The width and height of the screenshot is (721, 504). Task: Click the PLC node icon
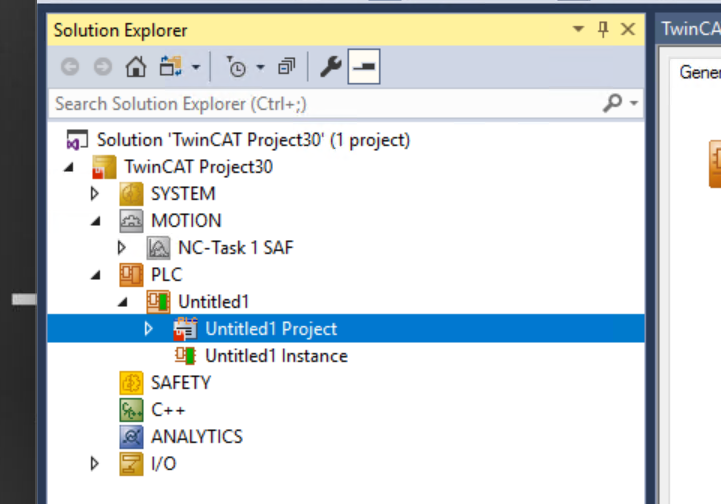[131, 275]
